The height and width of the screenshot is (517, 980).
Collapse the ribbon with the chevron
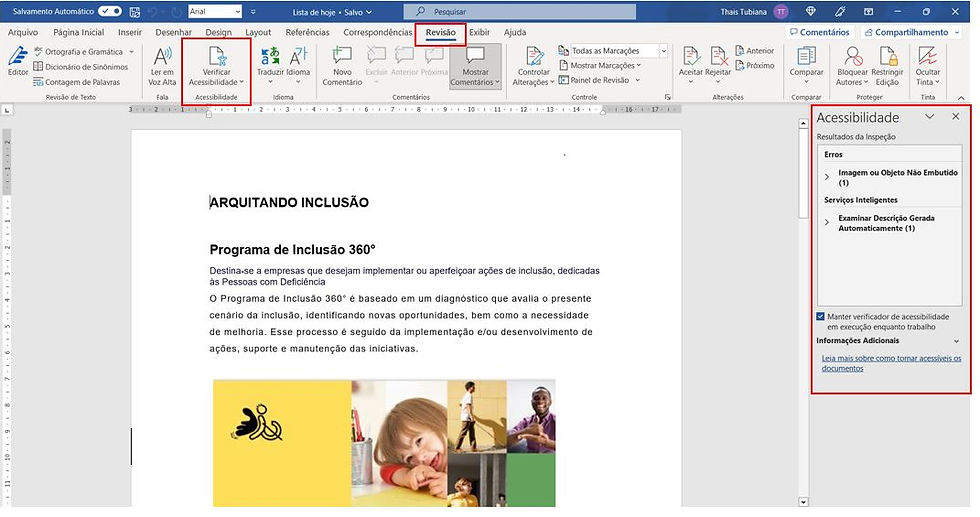point(961,98)
